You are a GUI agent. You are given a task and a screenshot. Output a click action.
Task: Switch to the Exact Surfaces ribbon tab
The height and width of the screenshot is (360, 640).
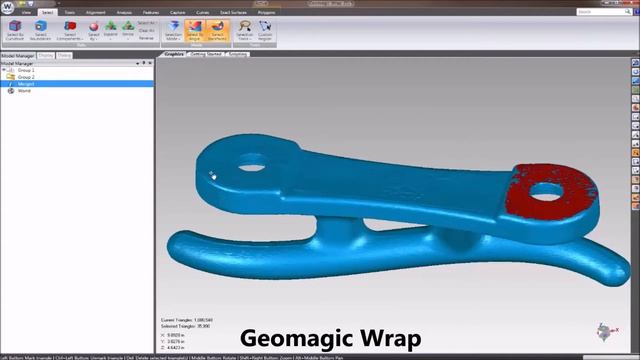pos(233,13)
